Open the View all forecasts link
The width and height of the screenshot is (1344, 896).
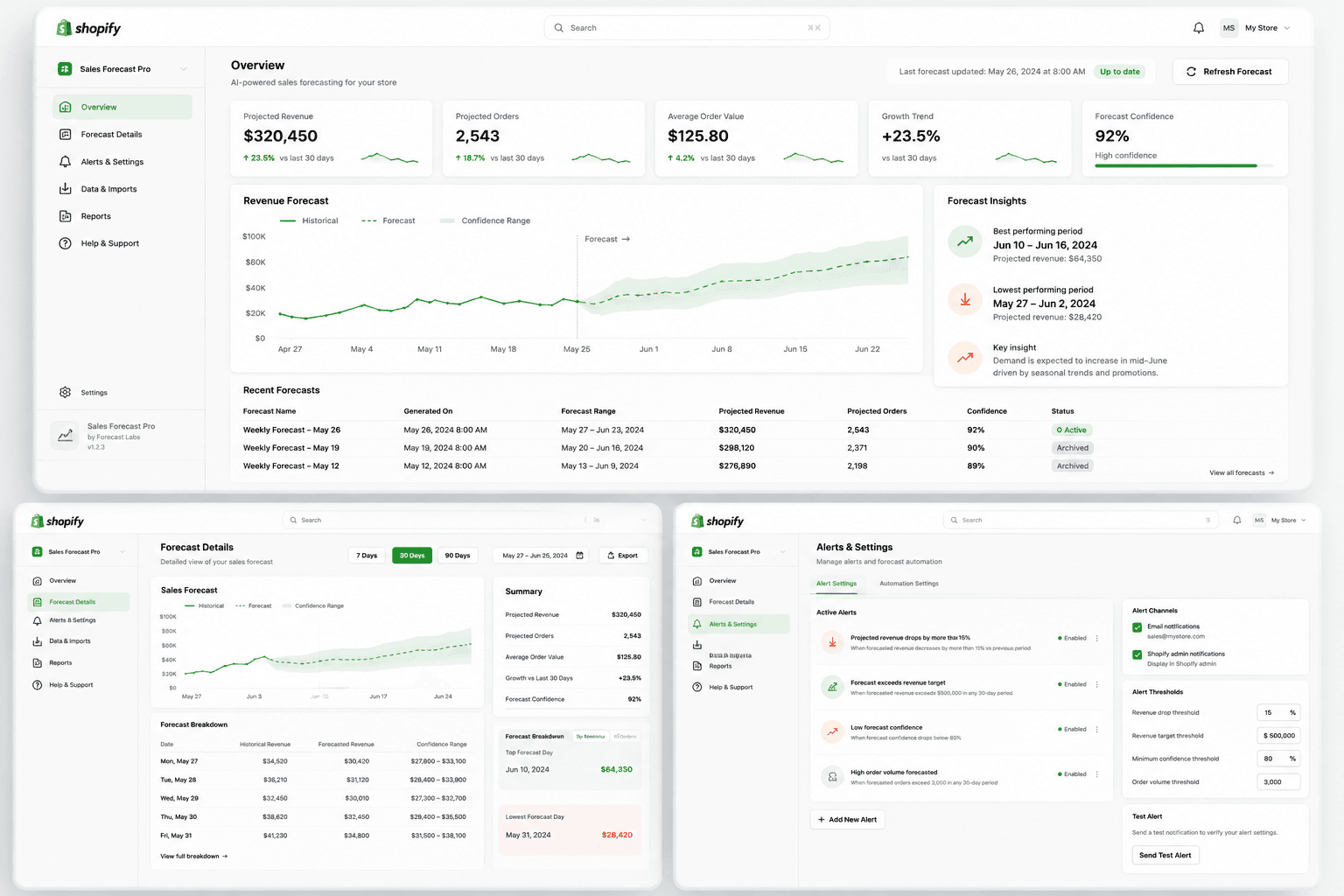tap(1242, 472)
